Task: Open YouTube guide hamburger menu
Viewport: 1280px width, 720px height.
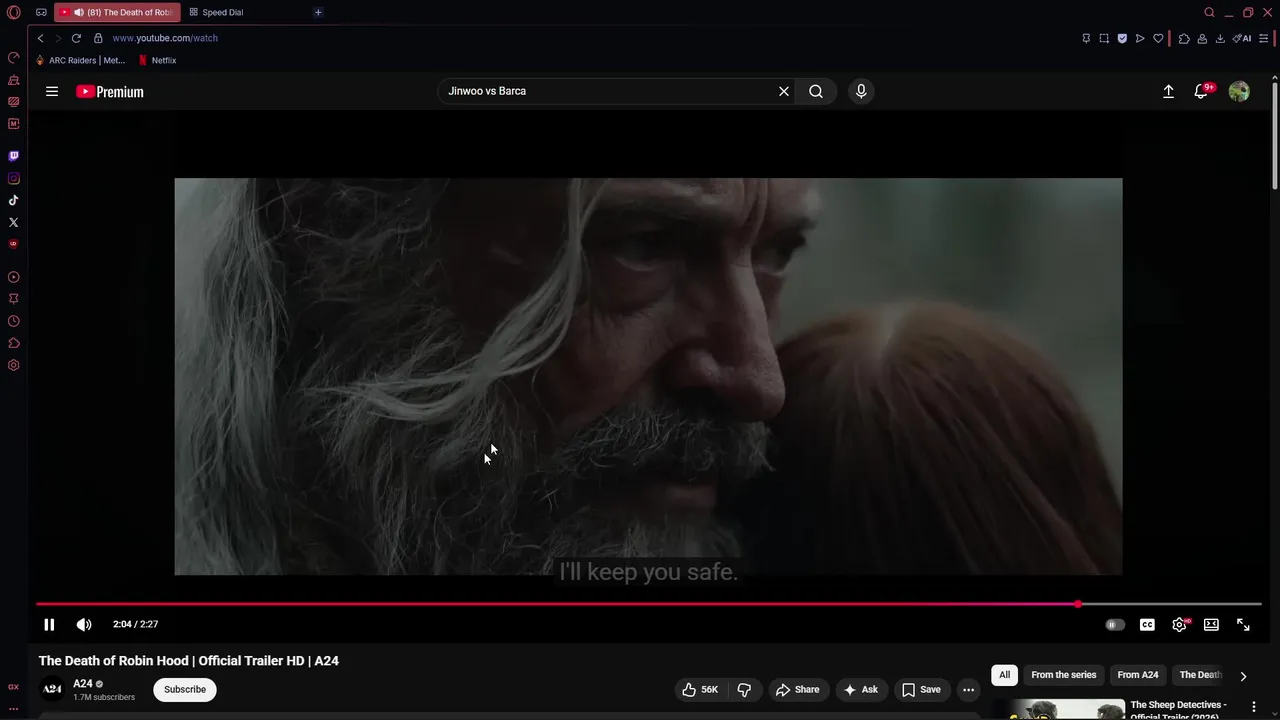Action: tap(52, 91)
